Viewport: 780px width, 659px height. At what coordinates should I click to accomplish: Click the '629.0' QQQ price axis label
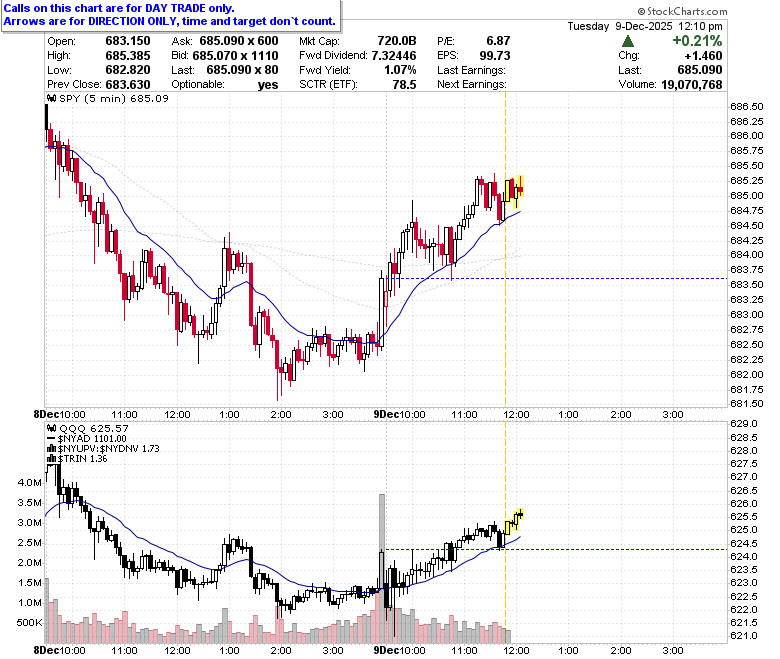744,424
